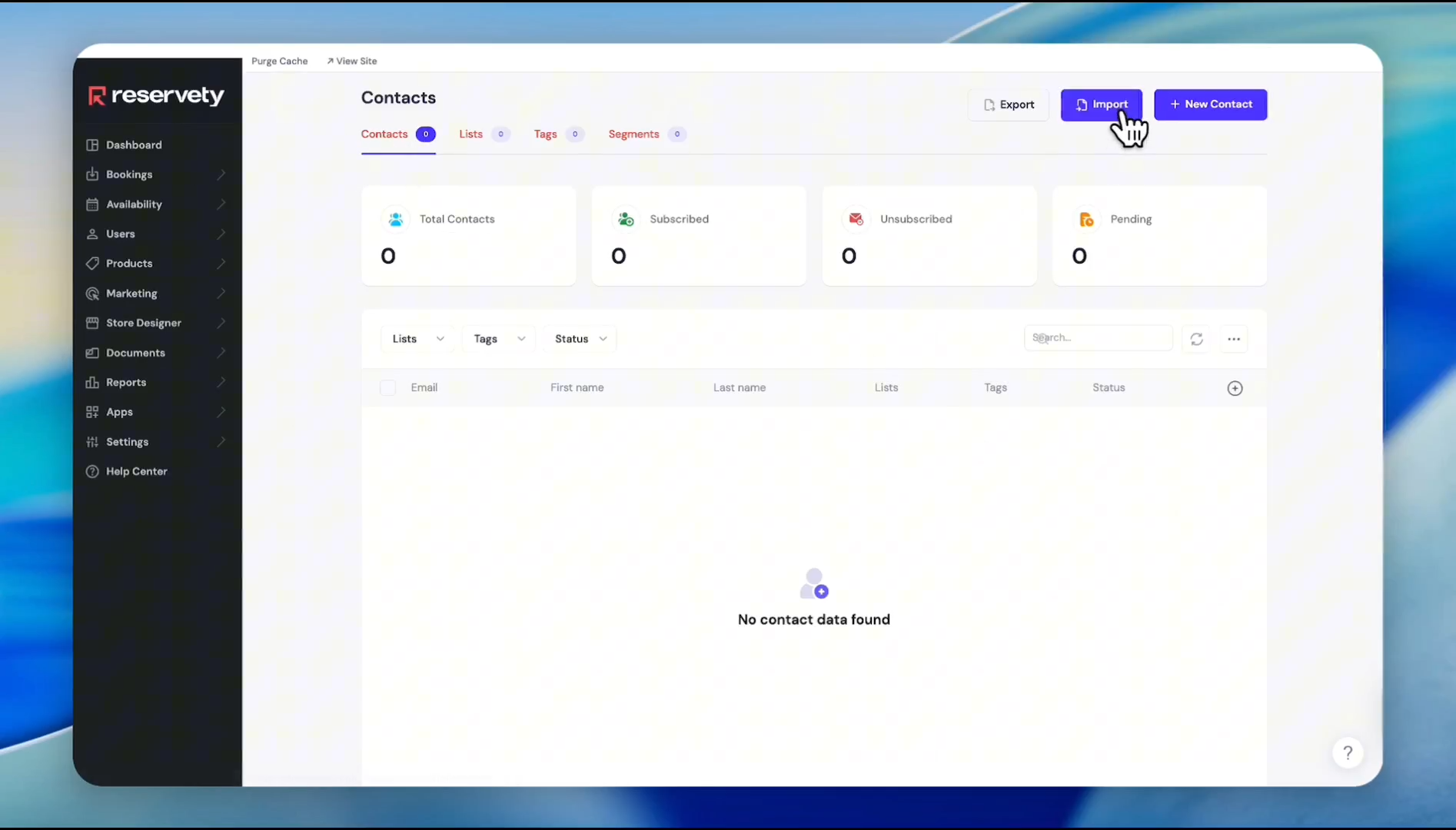Click into the Search contacts field
Screen dimensions: 1456x830
pyautogui.click(x=1099, y=338)
